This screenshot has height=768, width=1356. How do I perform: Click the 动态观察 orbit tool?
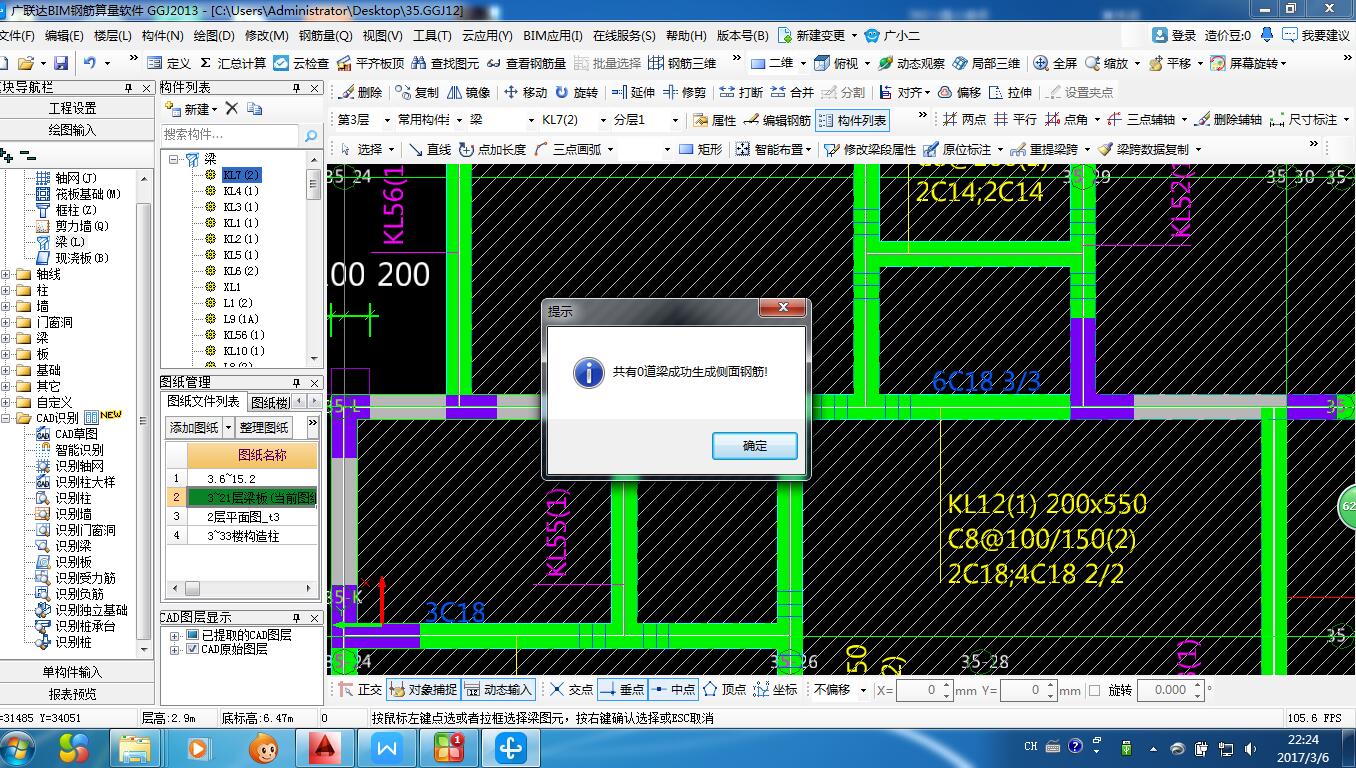tap(911, 63)
